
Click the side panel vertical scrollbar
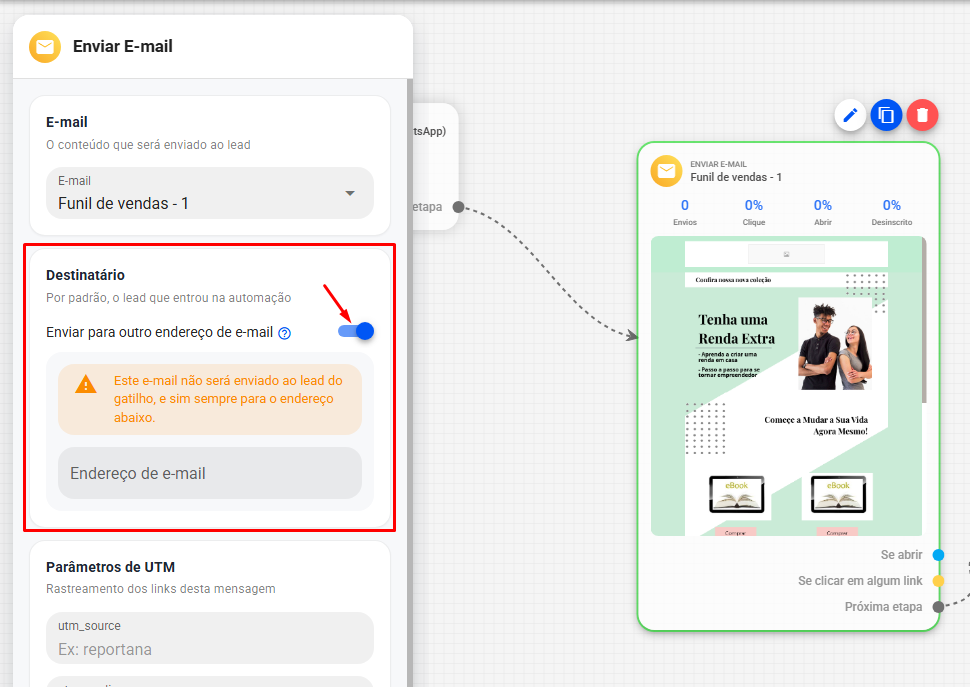tap(410, 382)
